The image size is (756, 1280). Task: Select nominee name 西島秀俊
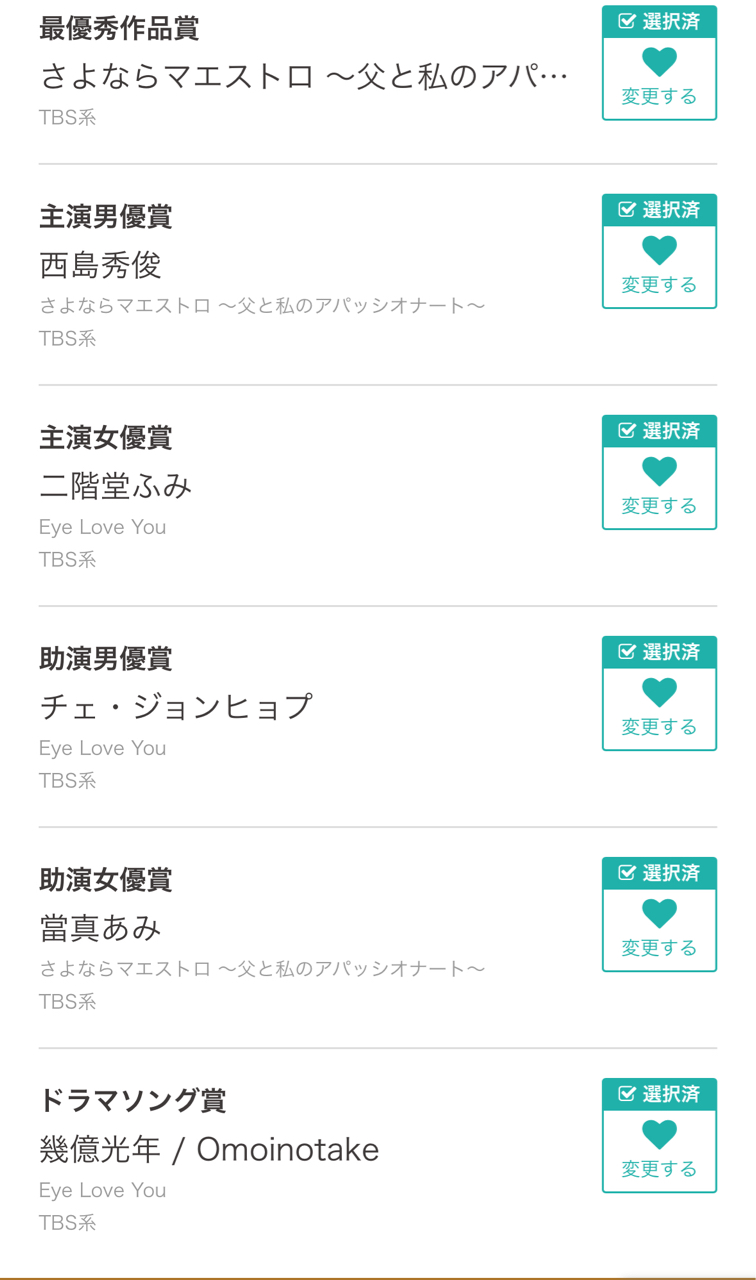[x=100, y=265]
